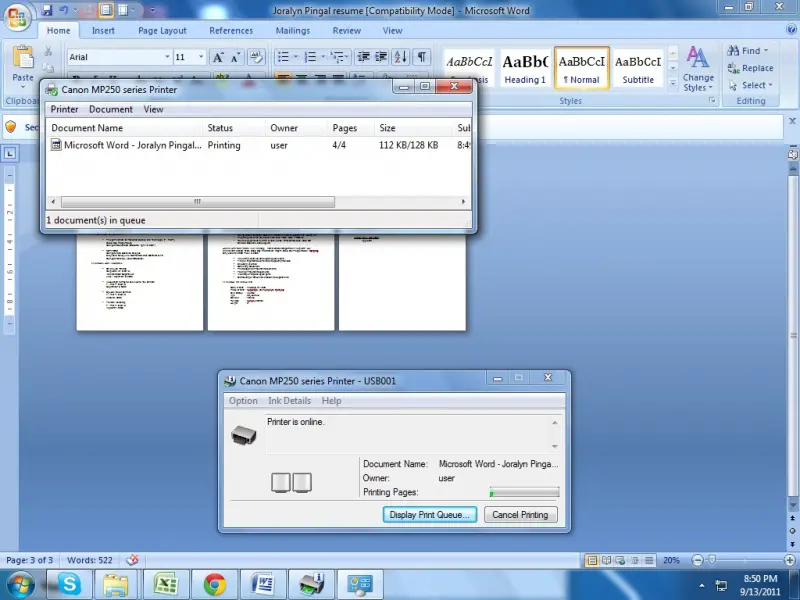Show hidden system tray icons
The width and height of the screenshot is (800, 600).
(702, 585)
